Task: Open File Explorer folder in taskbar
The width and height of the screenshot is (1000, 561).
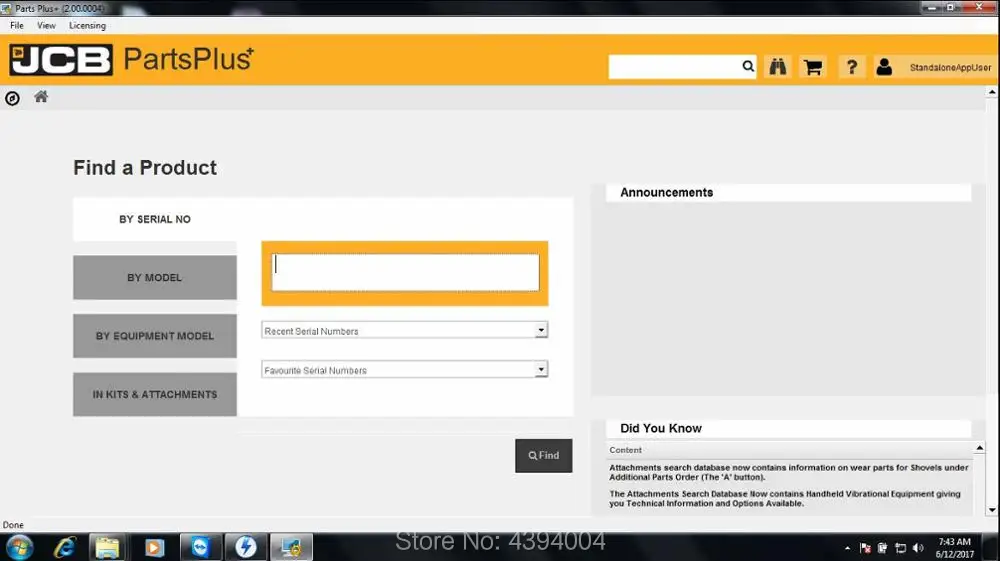Action: tap(107, 547)
